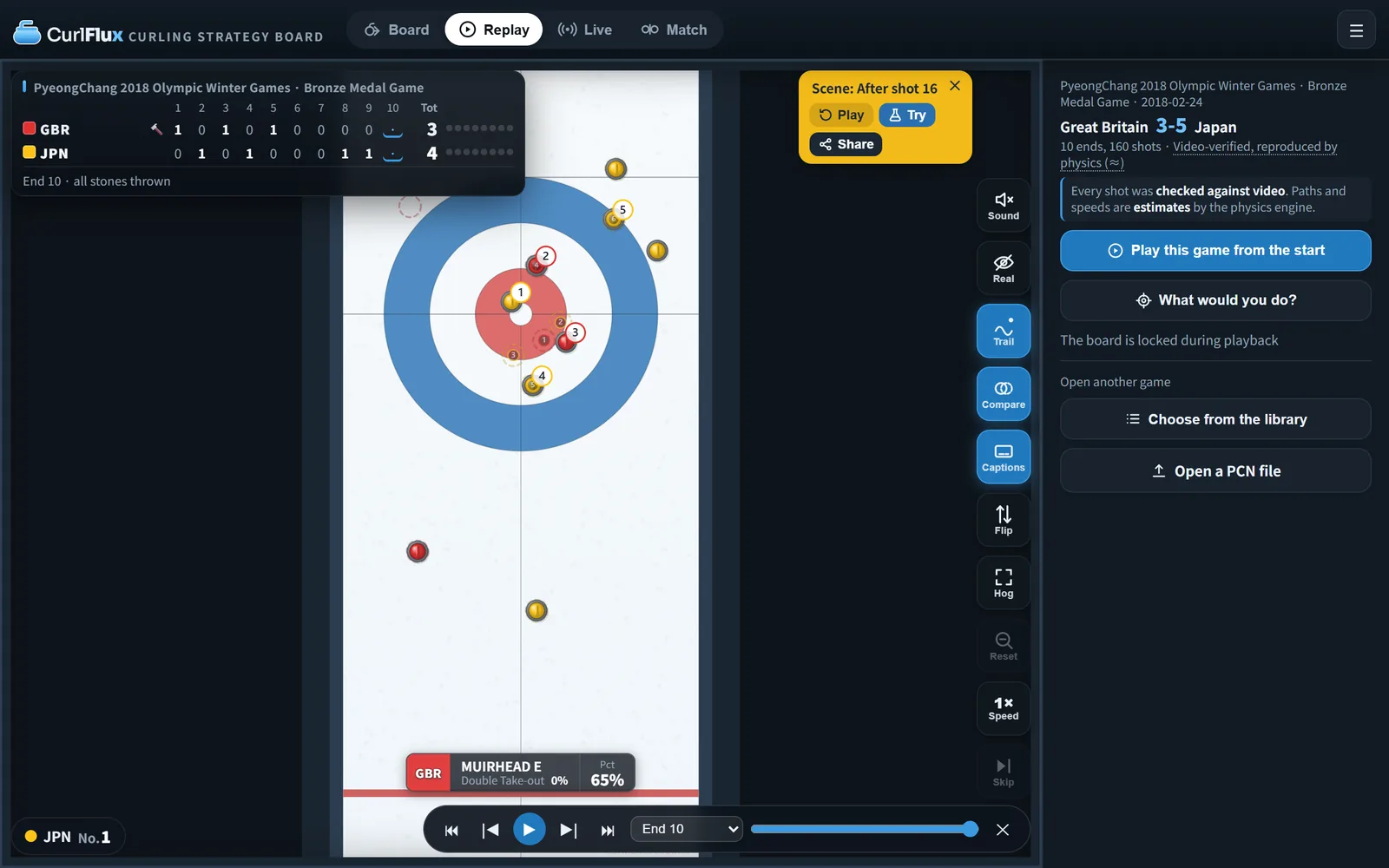Image resolution: width=1389 pixels, height=868 pixels.
Task: Change playback Speed from 1x
Action: [1003, 708]
